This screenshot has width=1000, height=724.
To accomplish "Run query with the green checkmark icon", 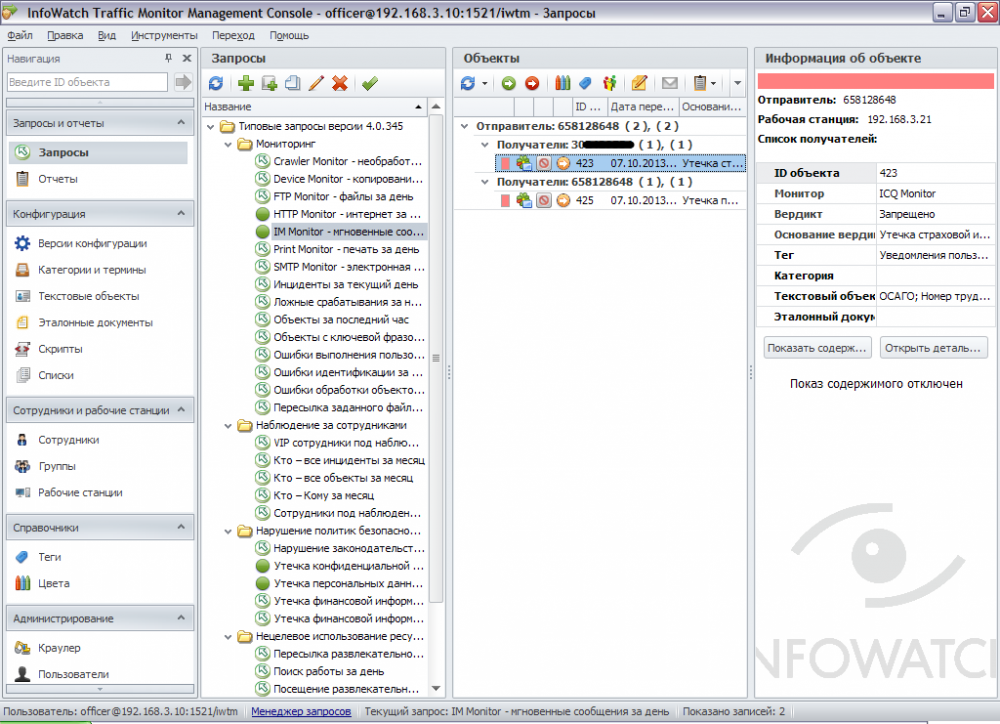I will pyautogui.click(x=370, y=83).
